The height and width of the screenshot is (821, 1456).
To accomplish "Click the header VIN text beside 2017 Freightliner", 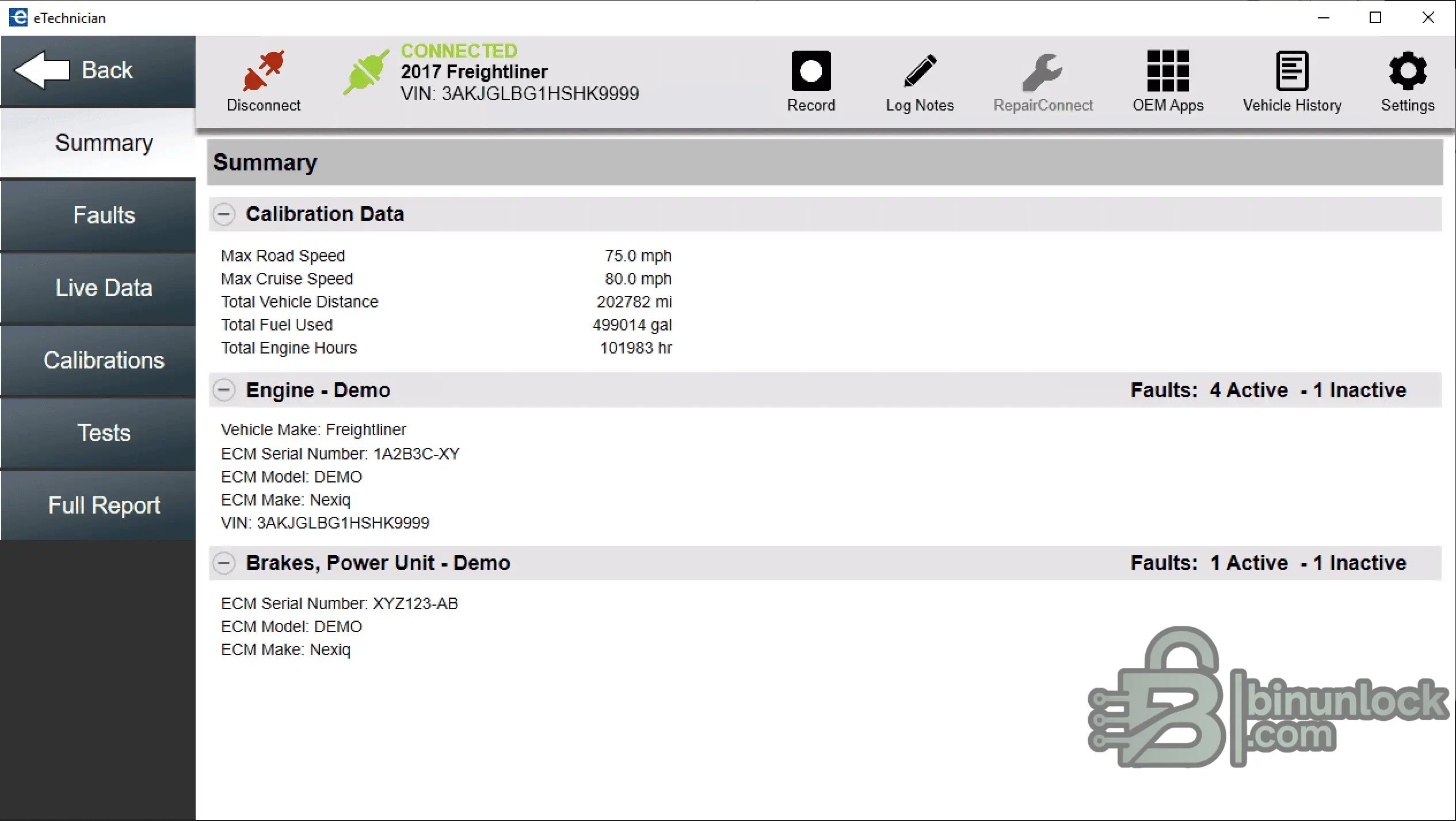I will point(520,93).
